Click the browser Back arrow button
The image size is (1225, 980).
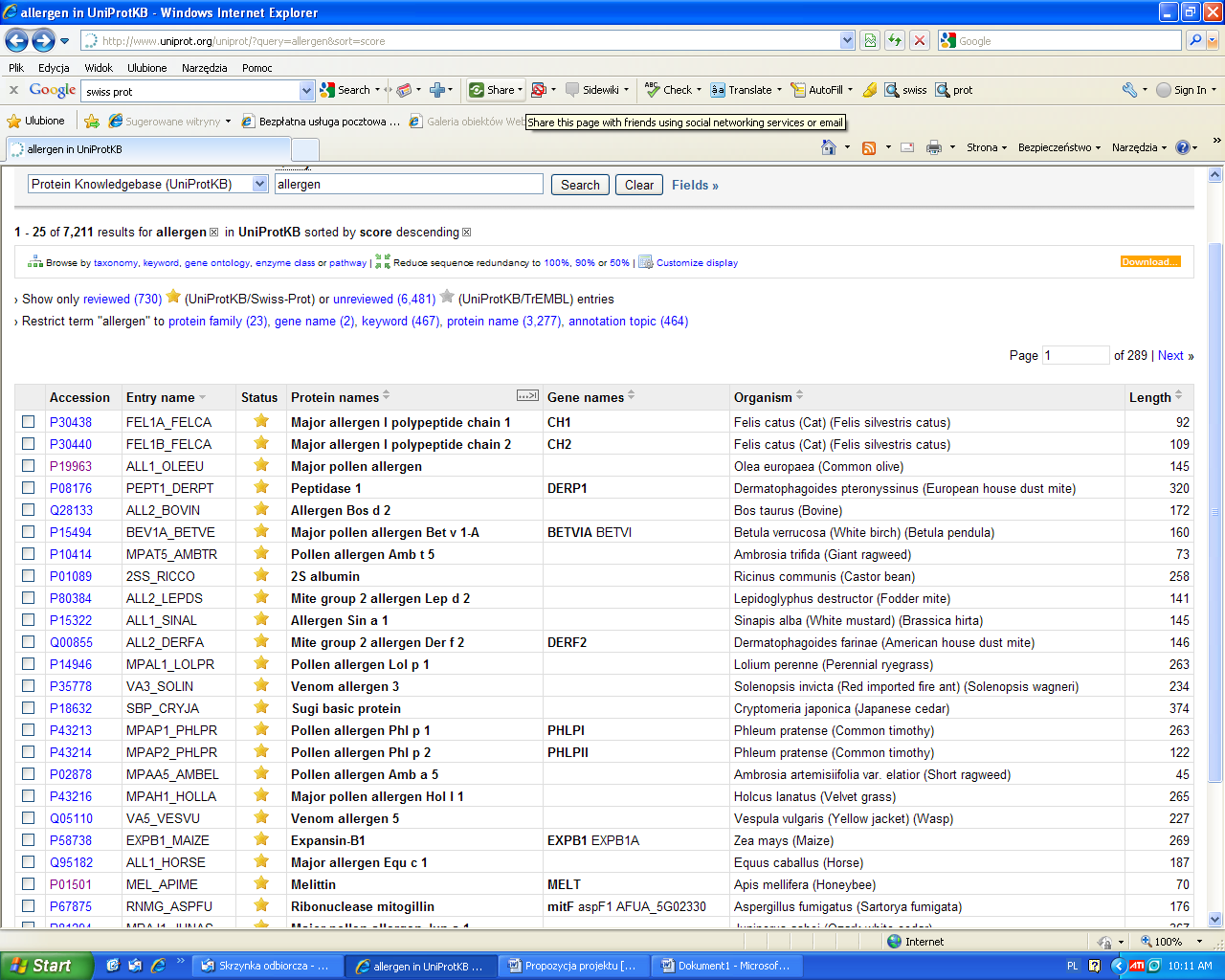pos(16,40)
